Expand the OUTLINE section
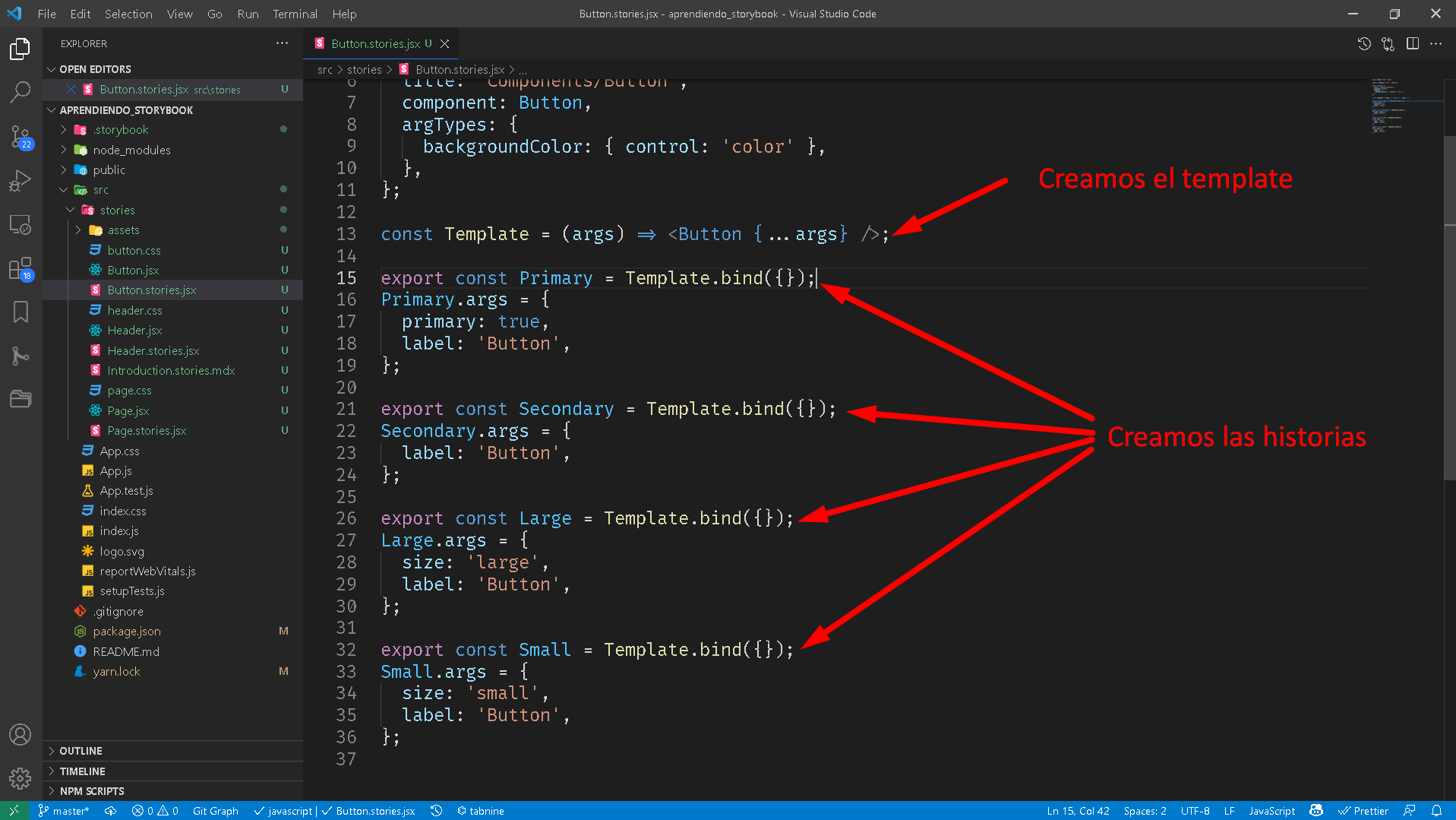Screen dimensions: 1456x820 (81, 751)
